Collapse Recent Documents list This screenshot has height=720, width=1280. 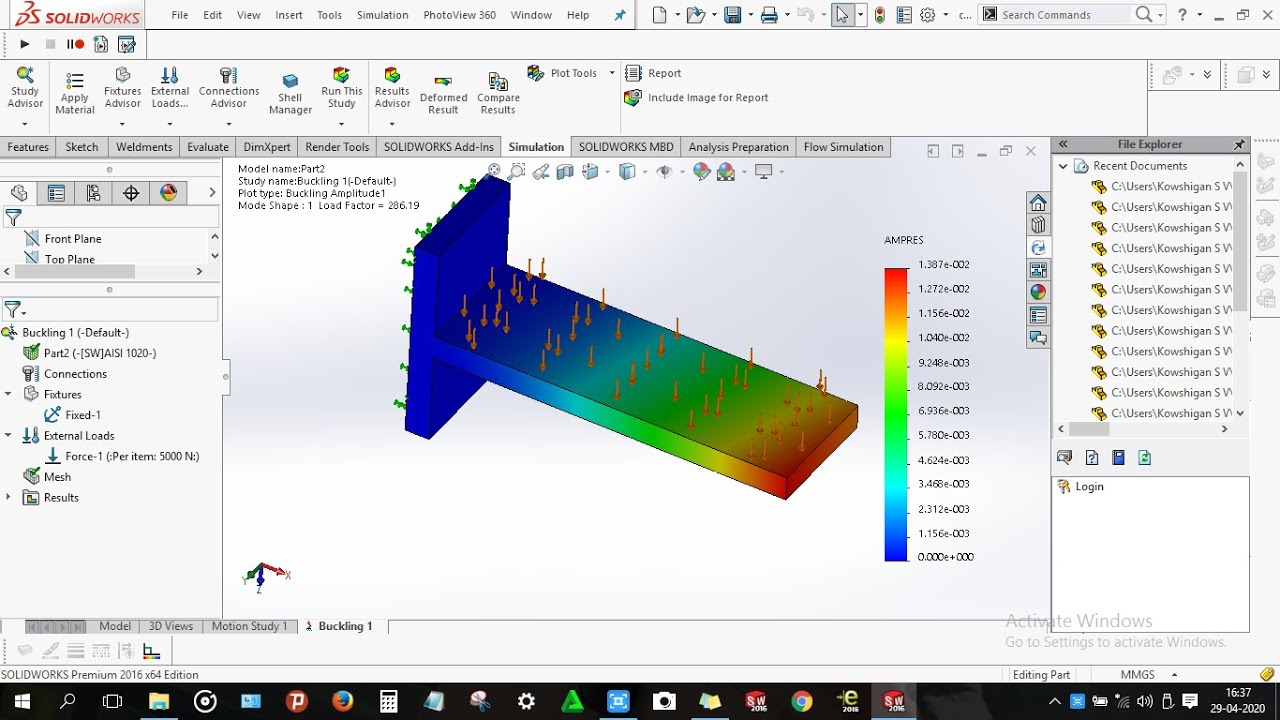1063,166
